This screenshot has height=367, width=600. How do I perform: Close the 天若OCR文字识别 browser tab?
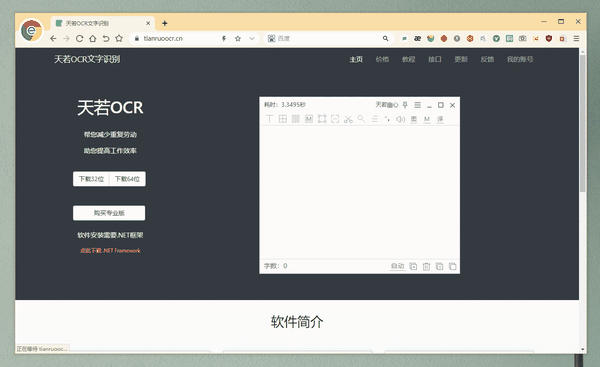pos(148,23)
